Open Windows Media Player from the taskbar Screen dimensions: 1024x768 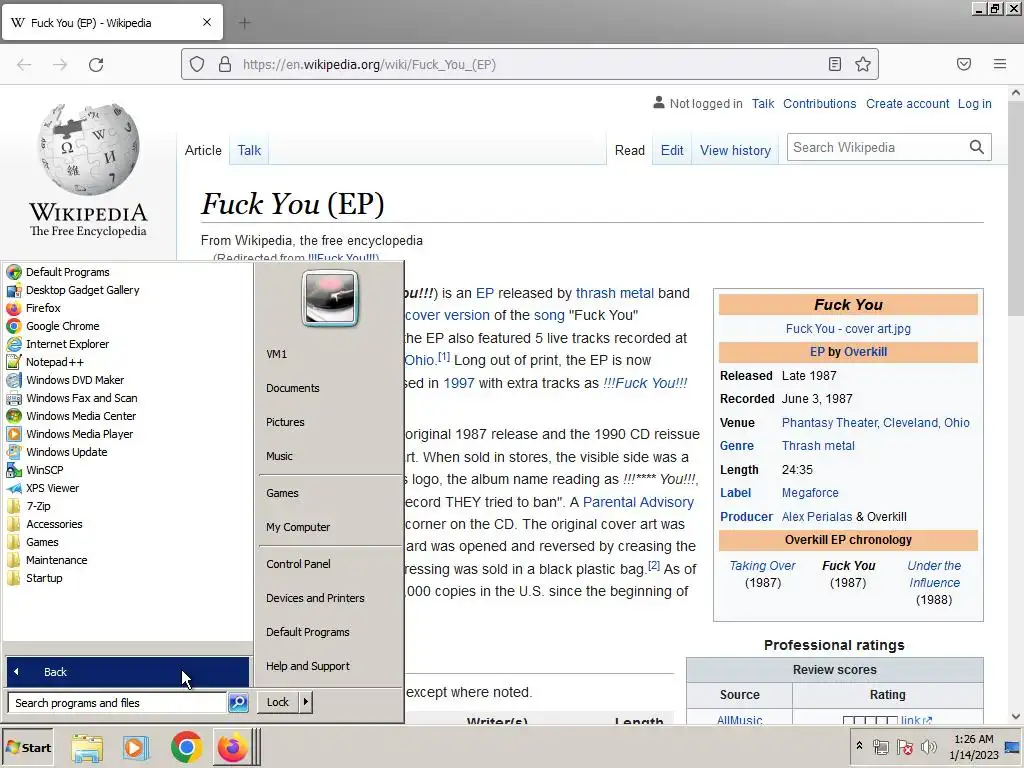click(136, 748)
